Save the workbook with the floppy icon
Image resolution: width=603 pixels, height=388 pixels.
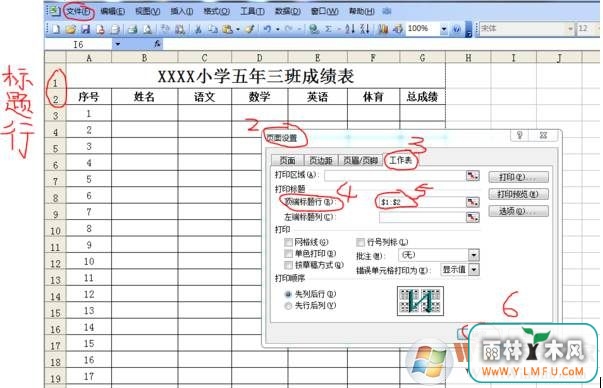click(x=85, y=29)
